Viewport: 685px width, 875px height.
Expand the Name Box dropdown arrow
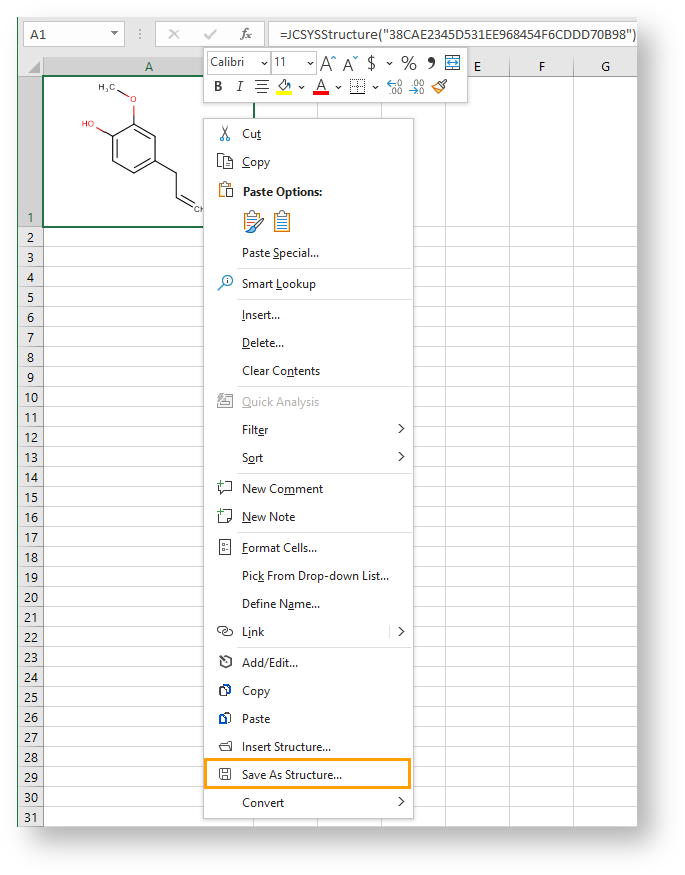click(115, 34)
